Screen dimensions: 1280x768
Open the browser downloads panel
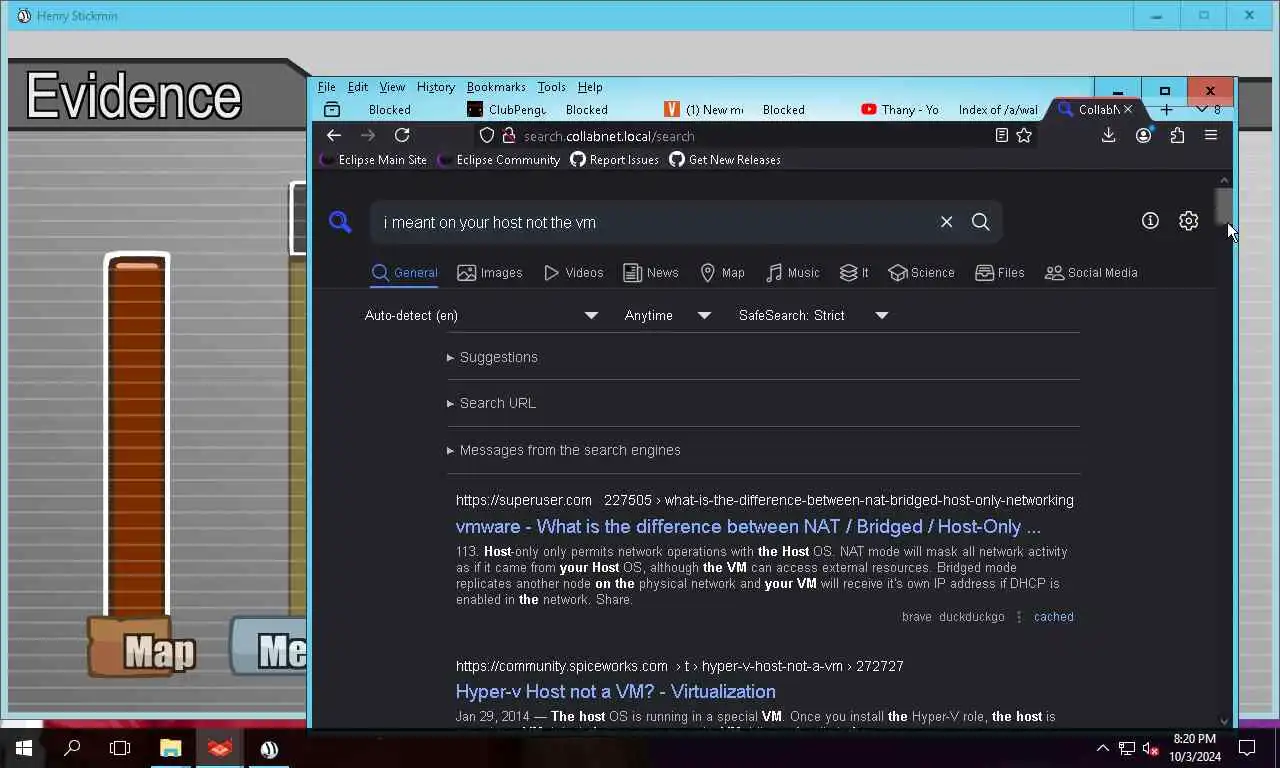tap(1108, 135)
